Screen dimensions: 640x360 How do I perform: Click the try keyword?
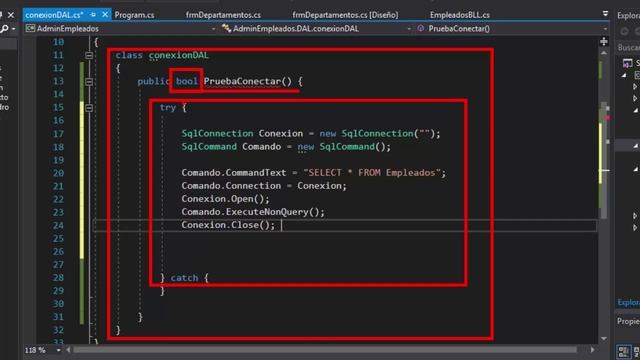coord(167,107)
